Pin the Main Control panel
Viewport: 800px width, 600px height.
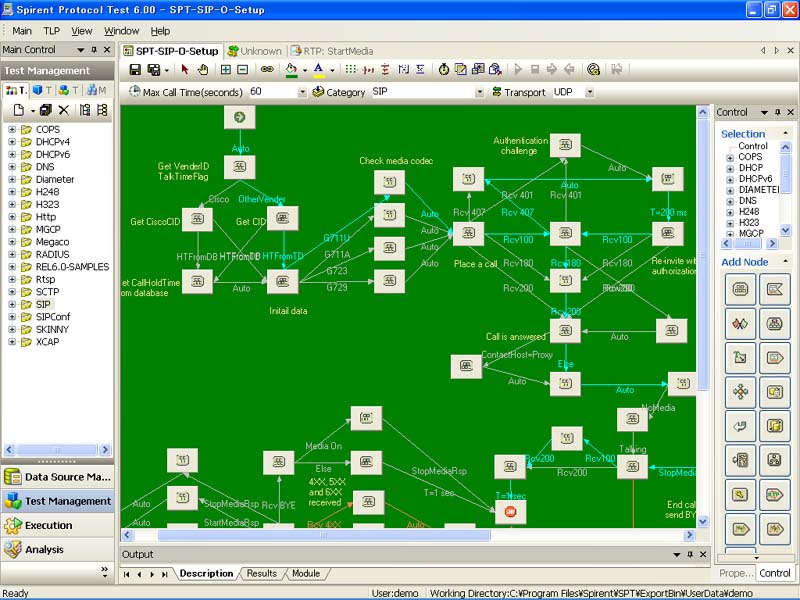(94, 49)
